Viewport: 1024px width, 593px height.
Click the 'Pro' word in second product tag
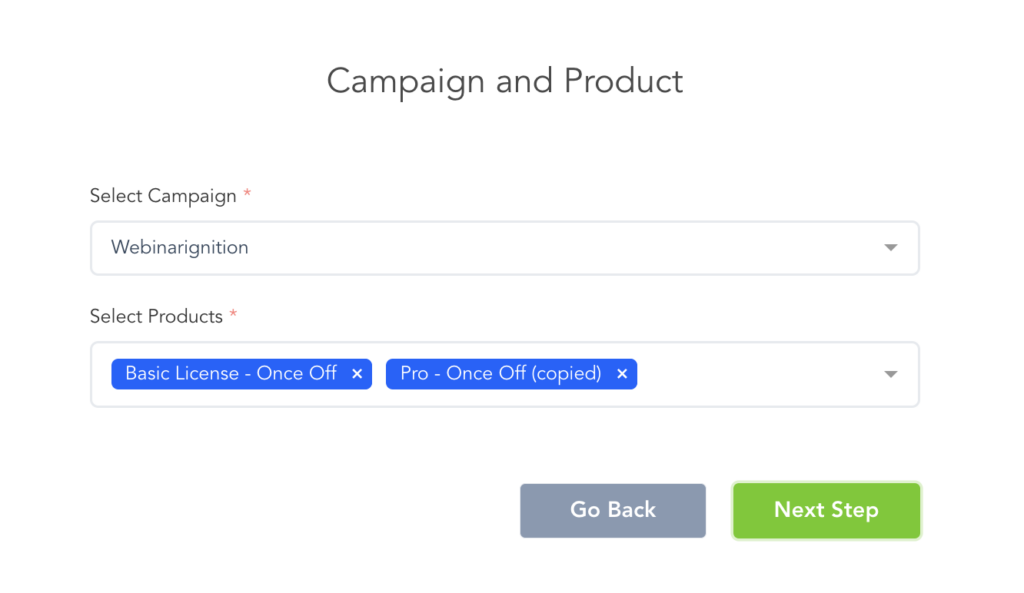point(414,373)
